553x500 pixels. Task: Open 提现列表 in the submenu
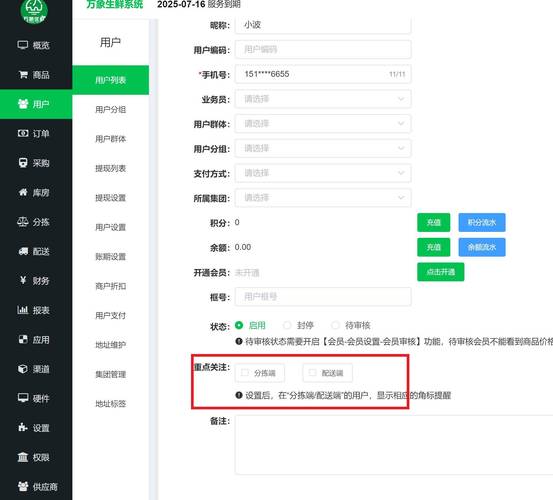pos(110,168)
